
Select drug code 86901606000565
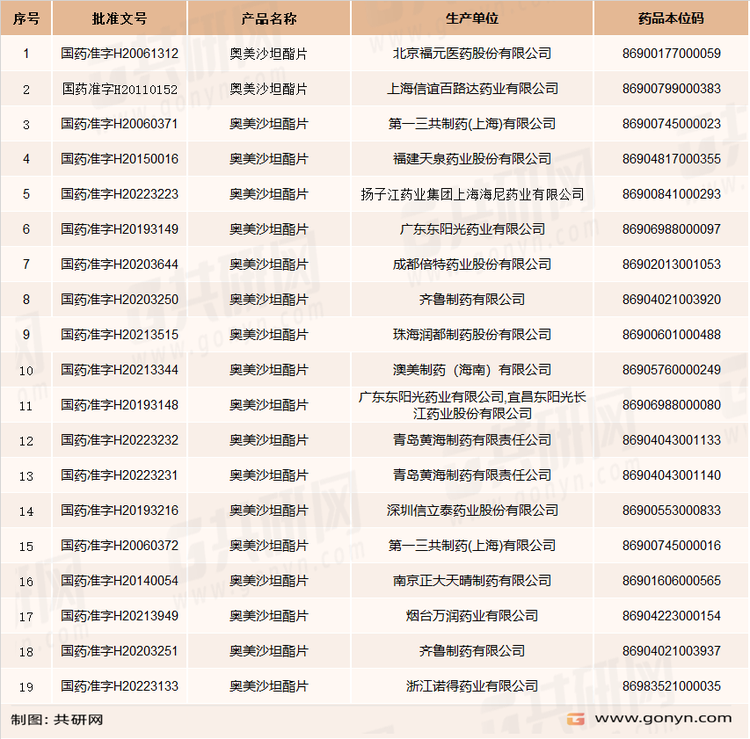tap(671, 581)
